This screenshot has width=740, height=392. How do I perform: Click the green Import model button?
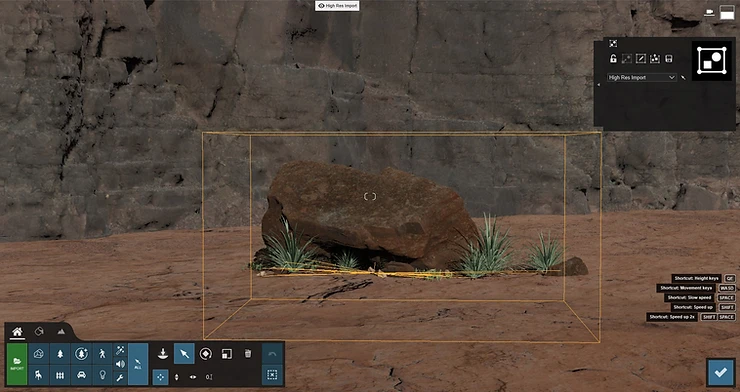pyautogui.click(x=17, y=364)
